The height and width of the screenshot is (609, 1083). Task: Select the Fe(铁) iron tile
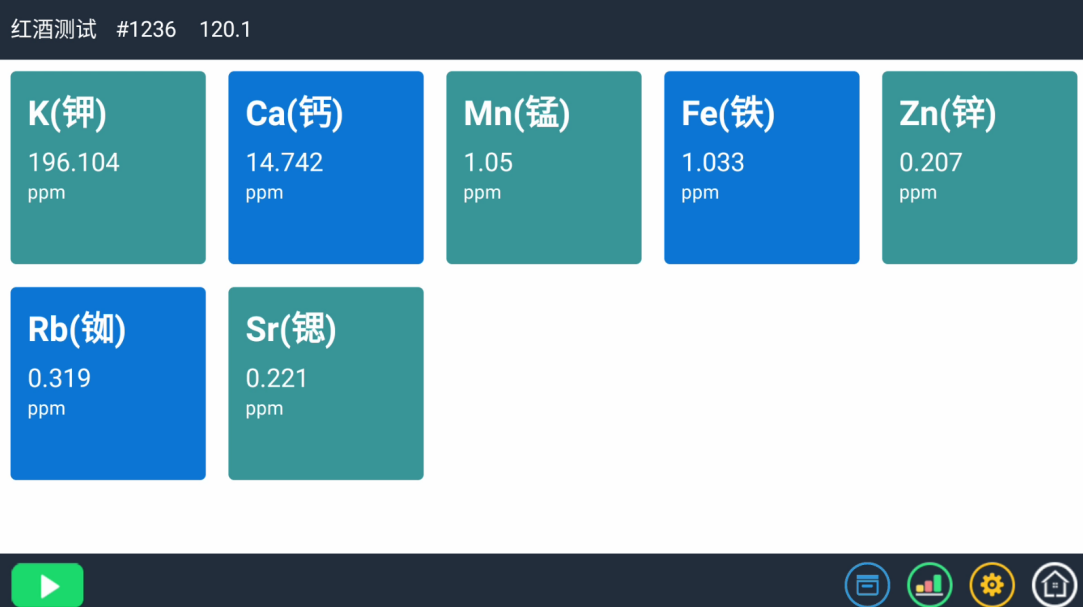click(x=762, y=168)
